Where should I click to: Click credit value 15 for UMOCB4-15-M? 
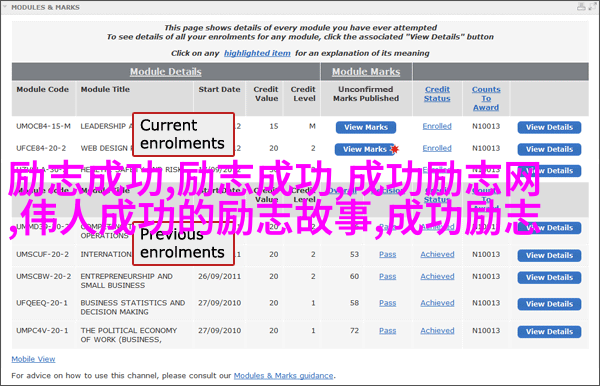pyautogui.click(x=274, y=126)
